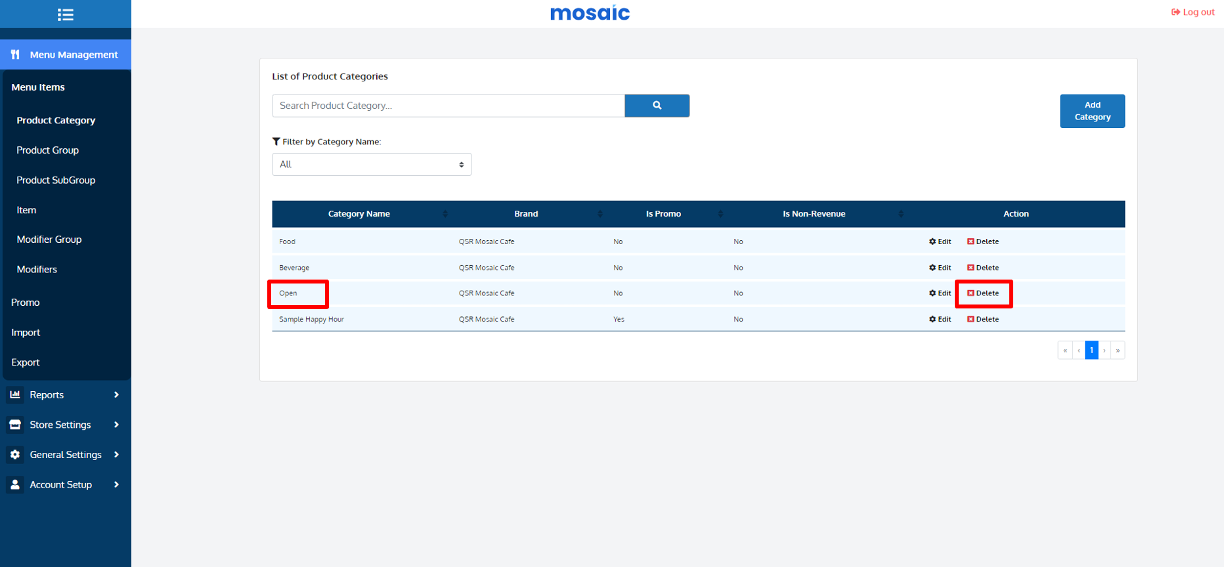
Task: Click the hamburger list icon in sidebar header
Action: [65, 14]
